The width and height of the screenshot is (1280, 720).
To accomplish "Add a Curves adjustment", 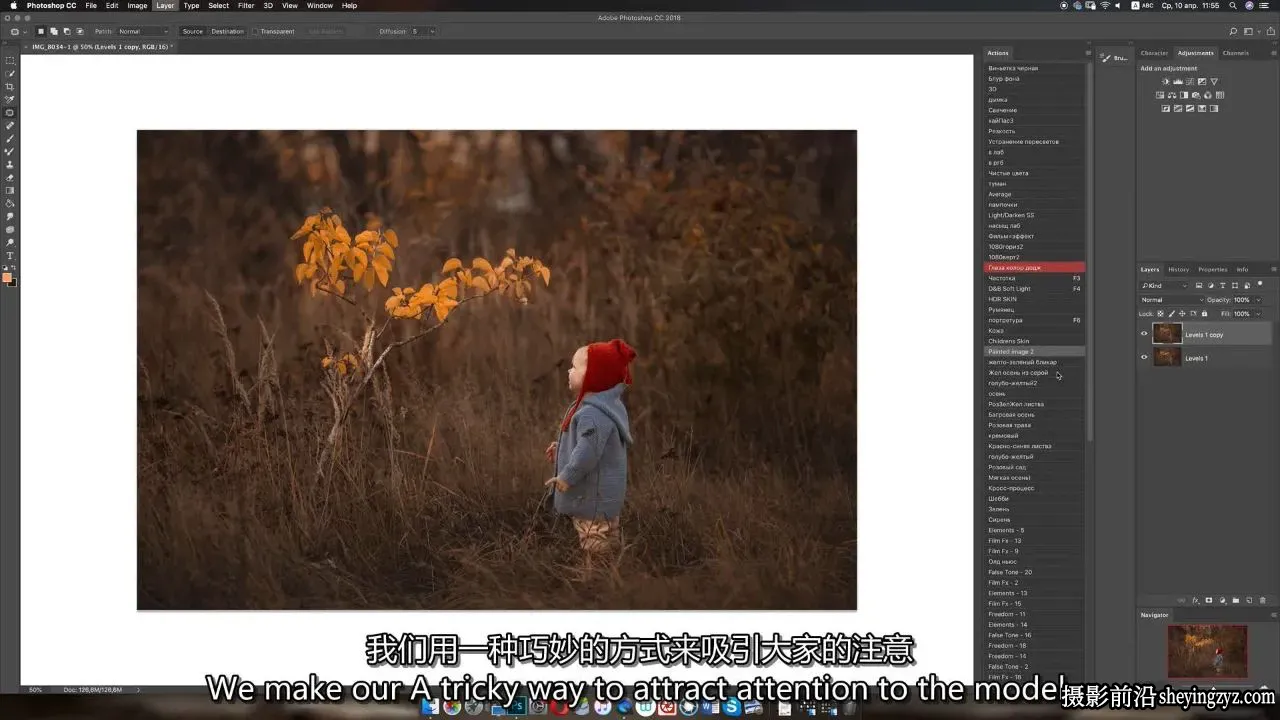I will (1190, 81).
